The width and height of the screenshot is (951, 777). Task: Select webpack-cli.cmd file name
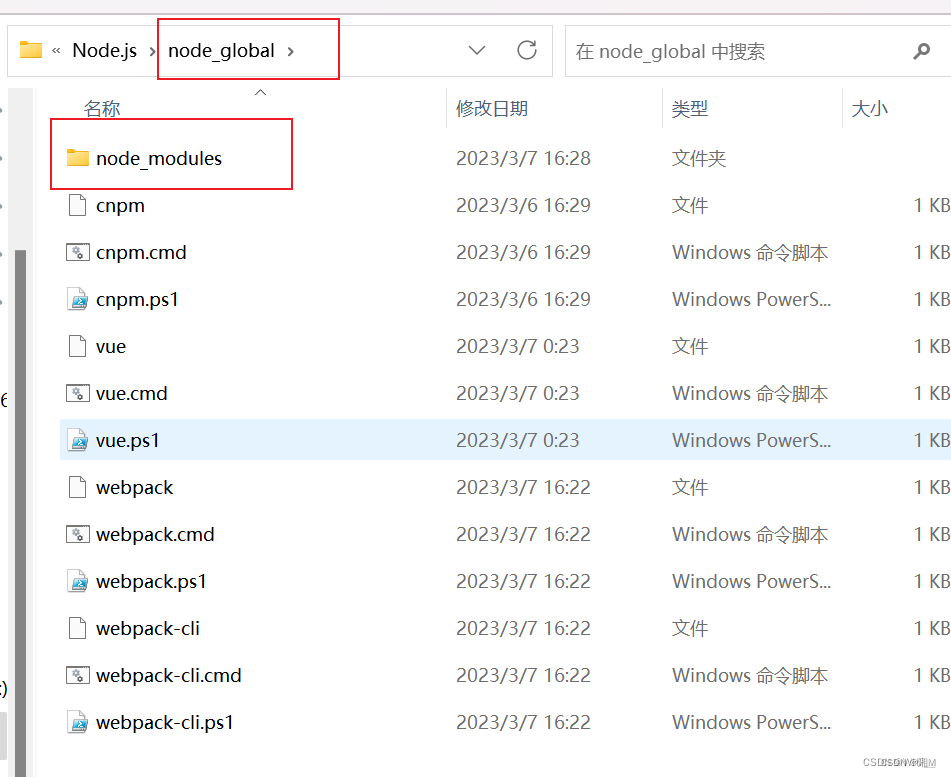[169, 676]
